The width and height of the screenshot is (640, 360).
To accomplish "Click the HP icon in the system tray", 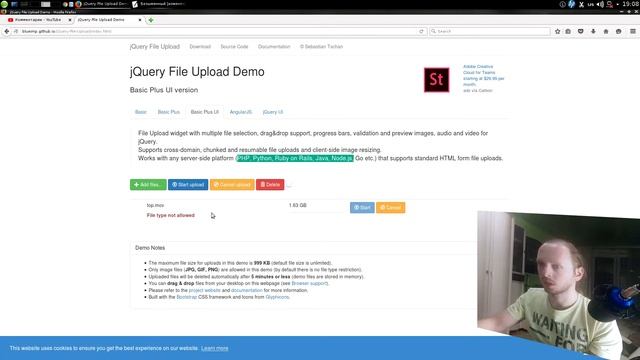I will pos(571,4).
